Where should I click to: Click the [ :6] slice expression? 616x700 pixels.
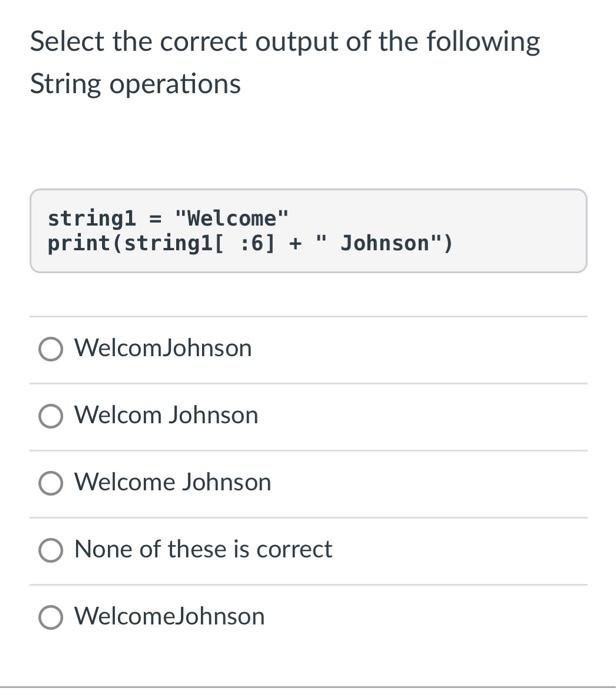point(246,244)
